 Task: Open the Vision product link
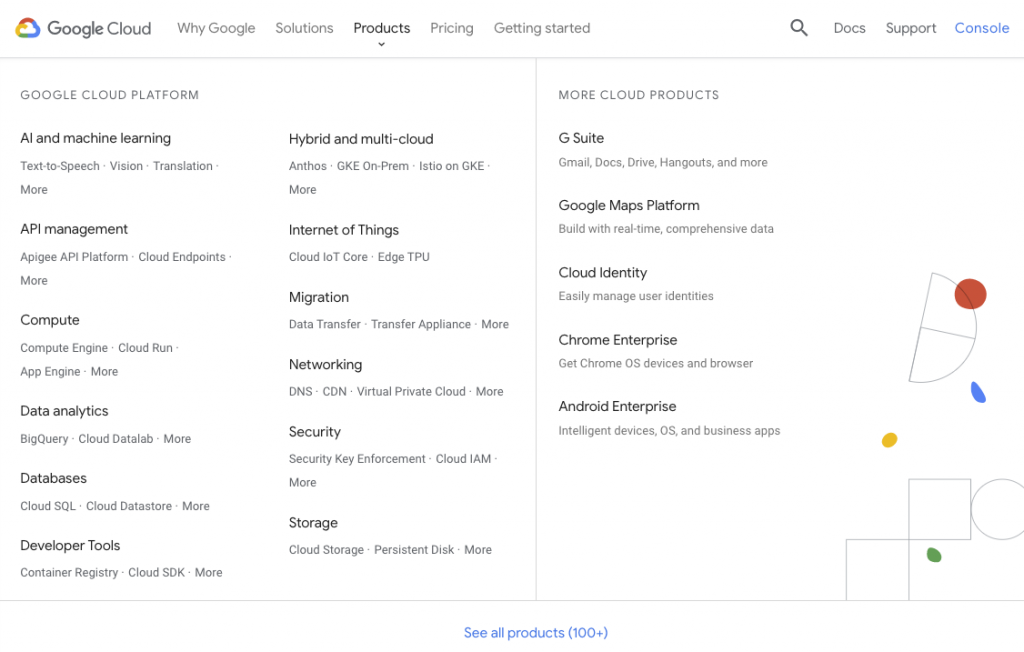(126, 166)
